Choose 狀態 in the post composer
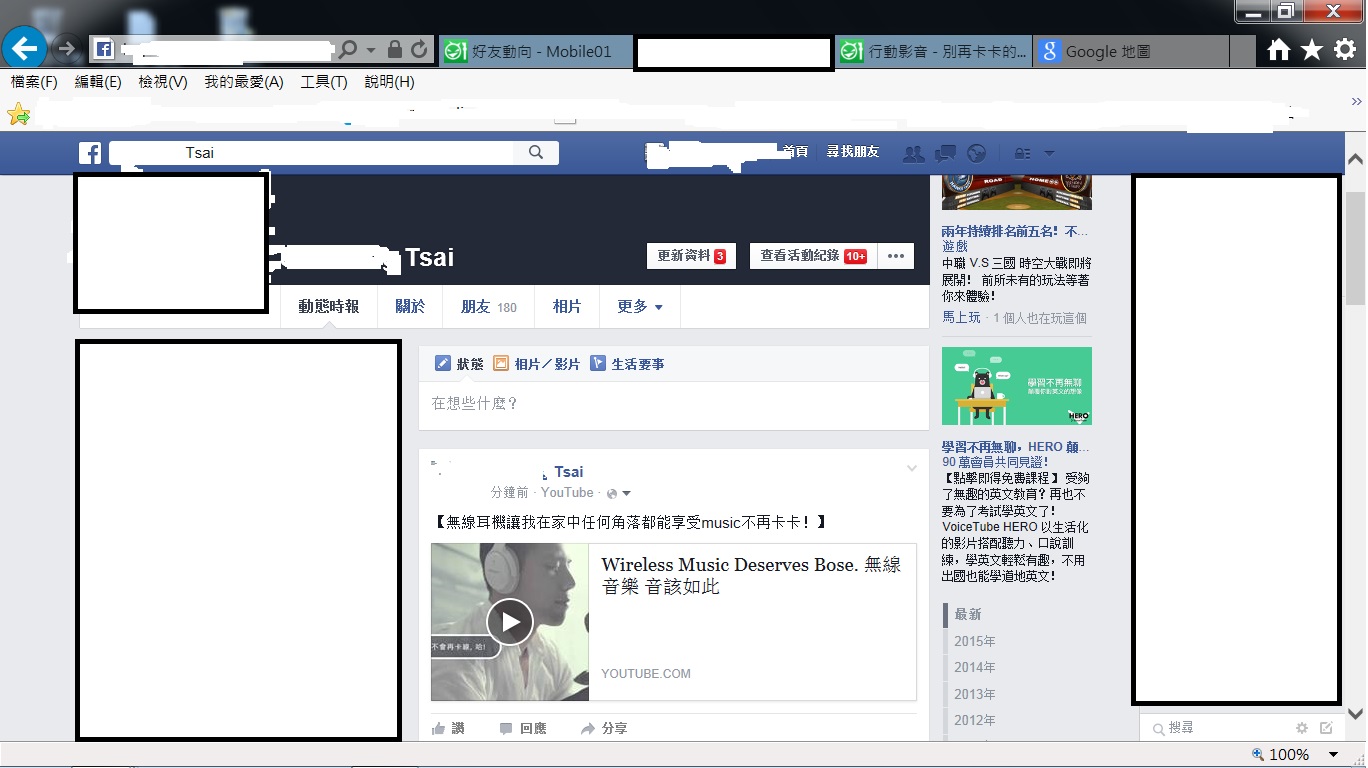This screenshot has height=768, width=1368. click(x=460, y=364)
